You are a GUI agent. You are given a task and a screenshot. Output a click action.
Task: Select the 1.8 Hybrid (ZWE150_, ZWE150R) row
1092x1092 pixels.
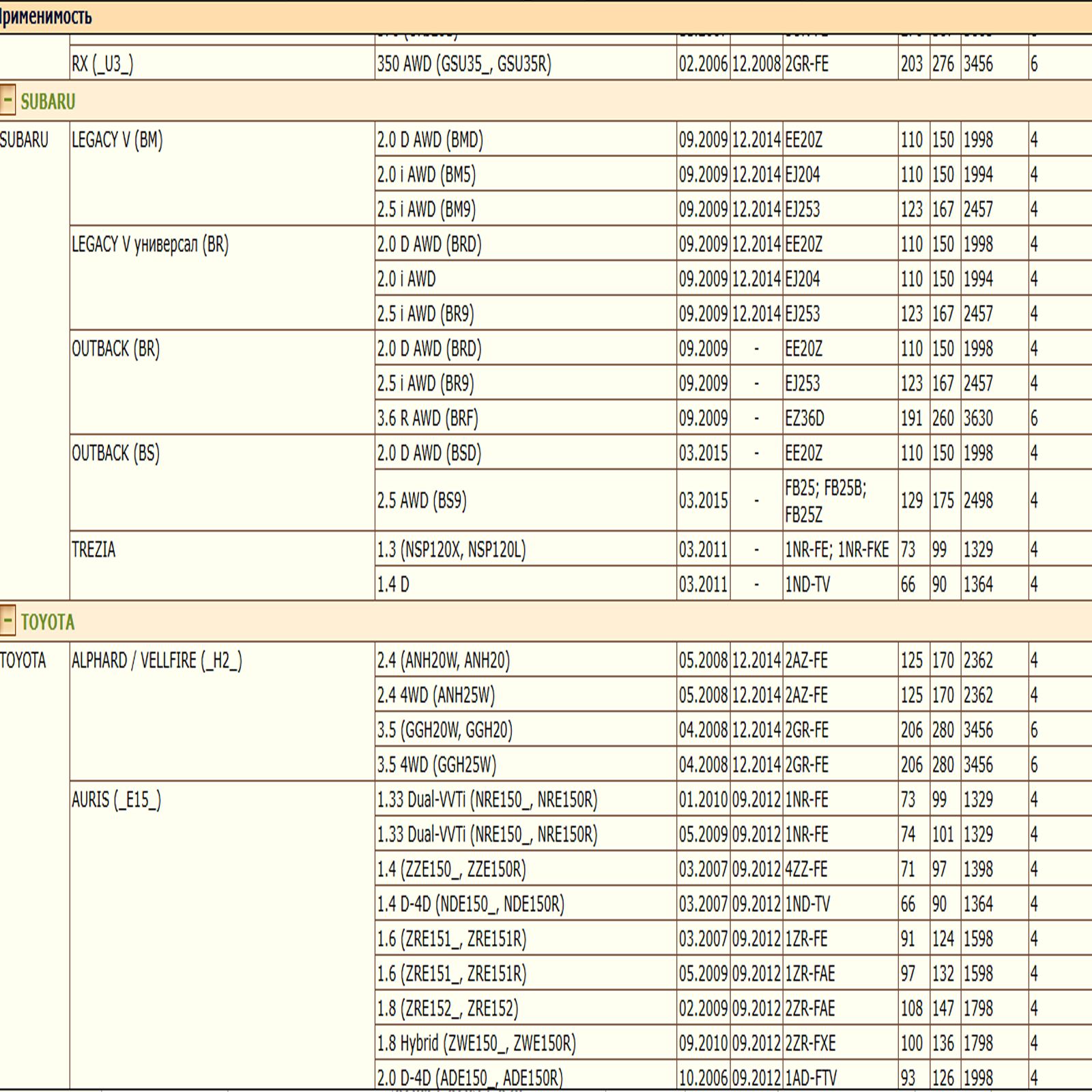476,1044
